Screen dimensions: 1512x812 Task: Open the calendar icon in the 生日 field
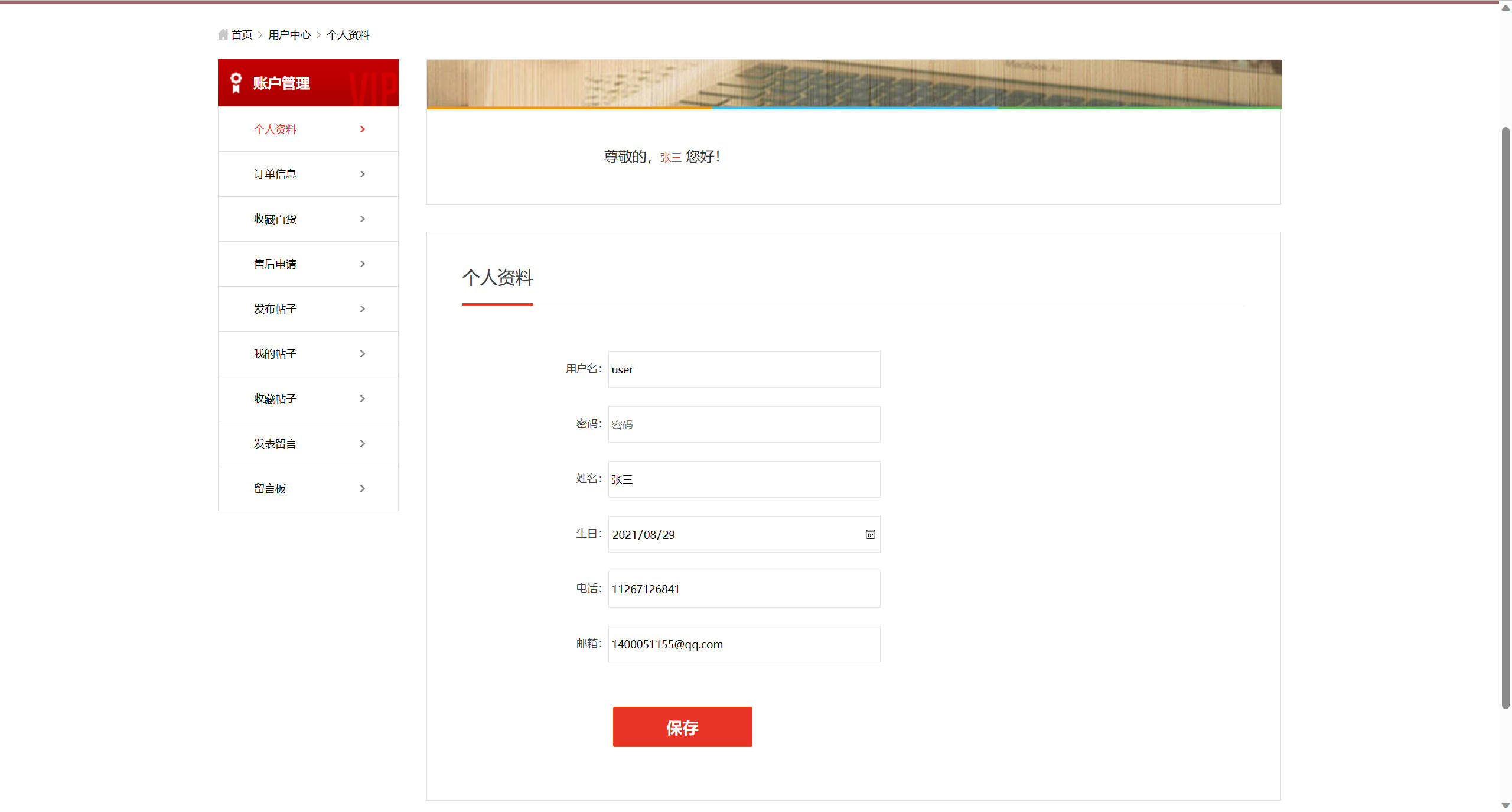[869, 534]
